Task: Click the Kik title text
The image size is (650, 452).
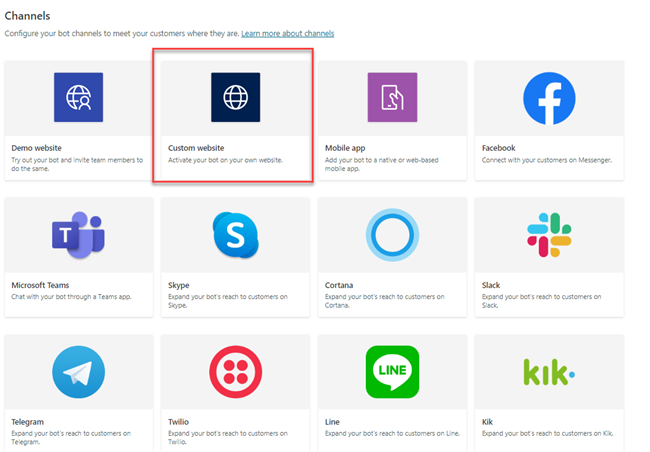Action: pyautogui.click(x=487, y=422)
